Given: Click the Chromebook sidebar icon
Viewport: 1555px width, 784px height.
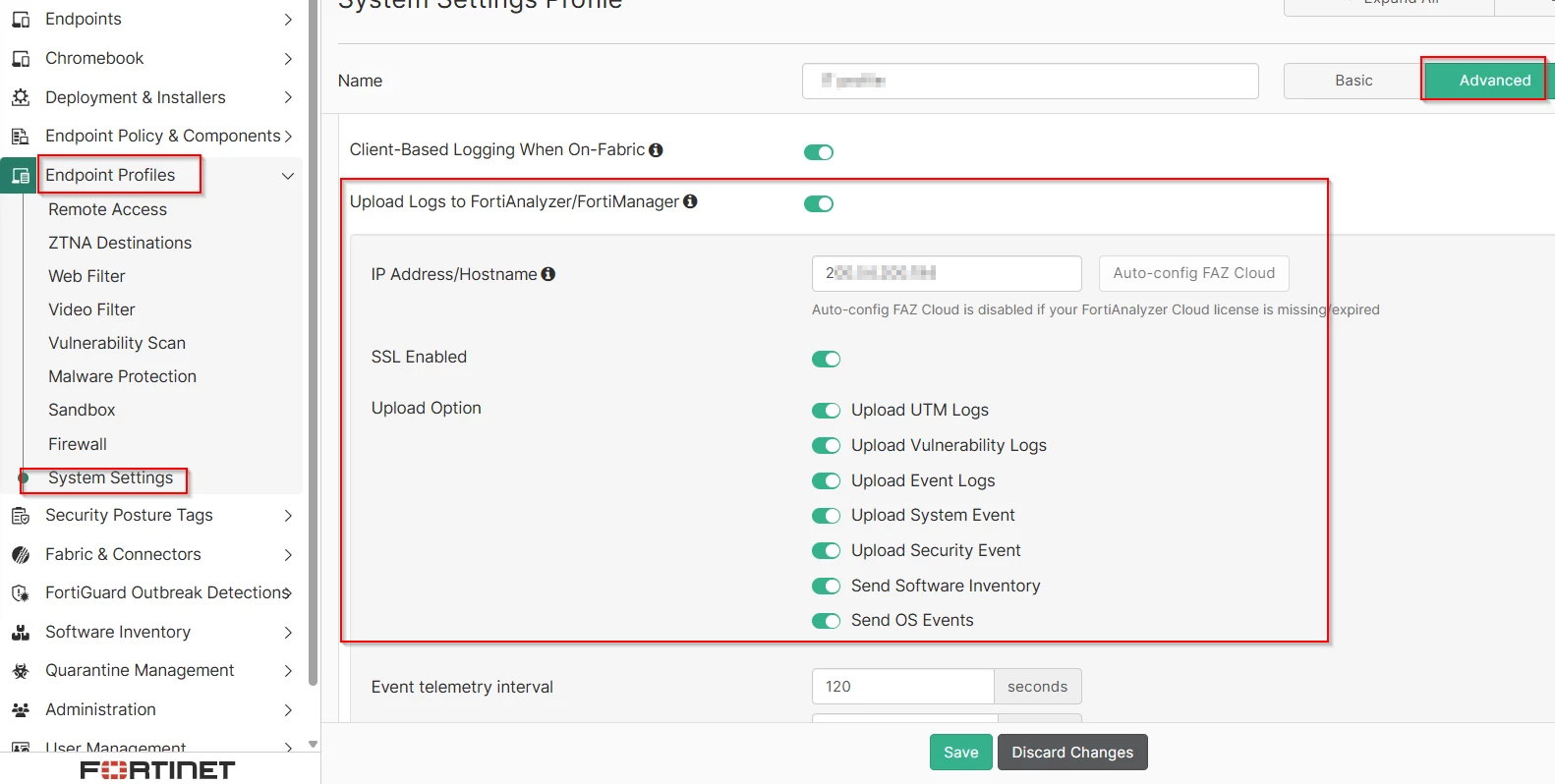Looking at the screenshot, I should pos(21,59).
